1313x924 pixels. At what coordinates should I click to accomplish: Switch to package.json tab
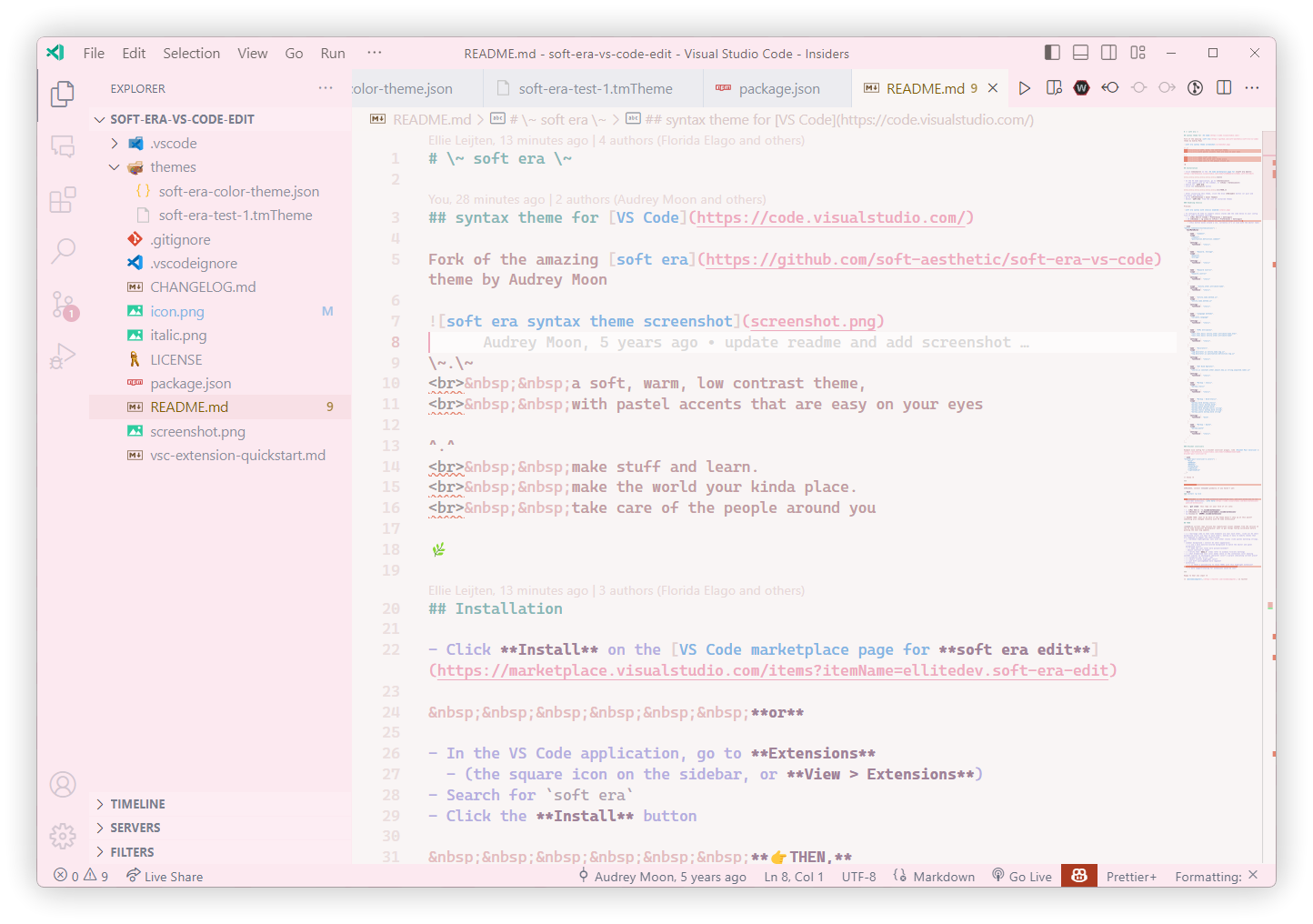pyautogui.click(x=777, y=88)
